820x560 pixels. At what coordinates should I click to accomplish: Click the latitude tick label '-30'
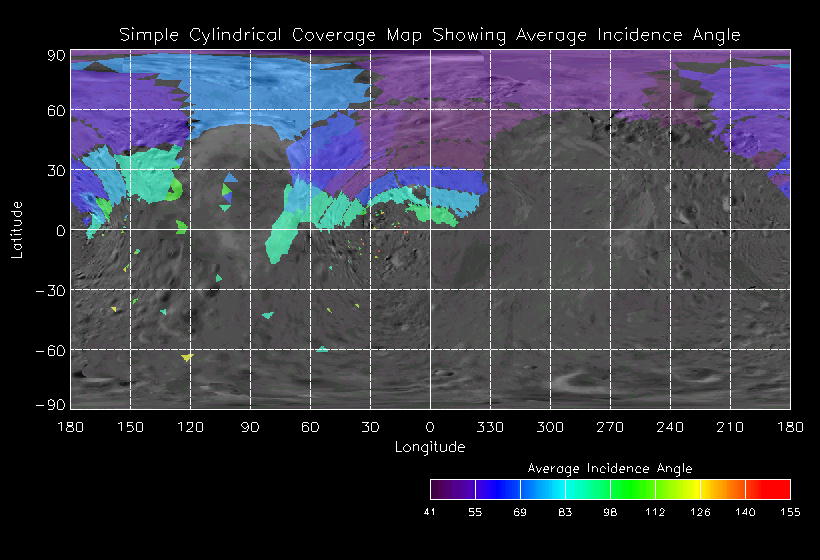(x=51, y=291)
